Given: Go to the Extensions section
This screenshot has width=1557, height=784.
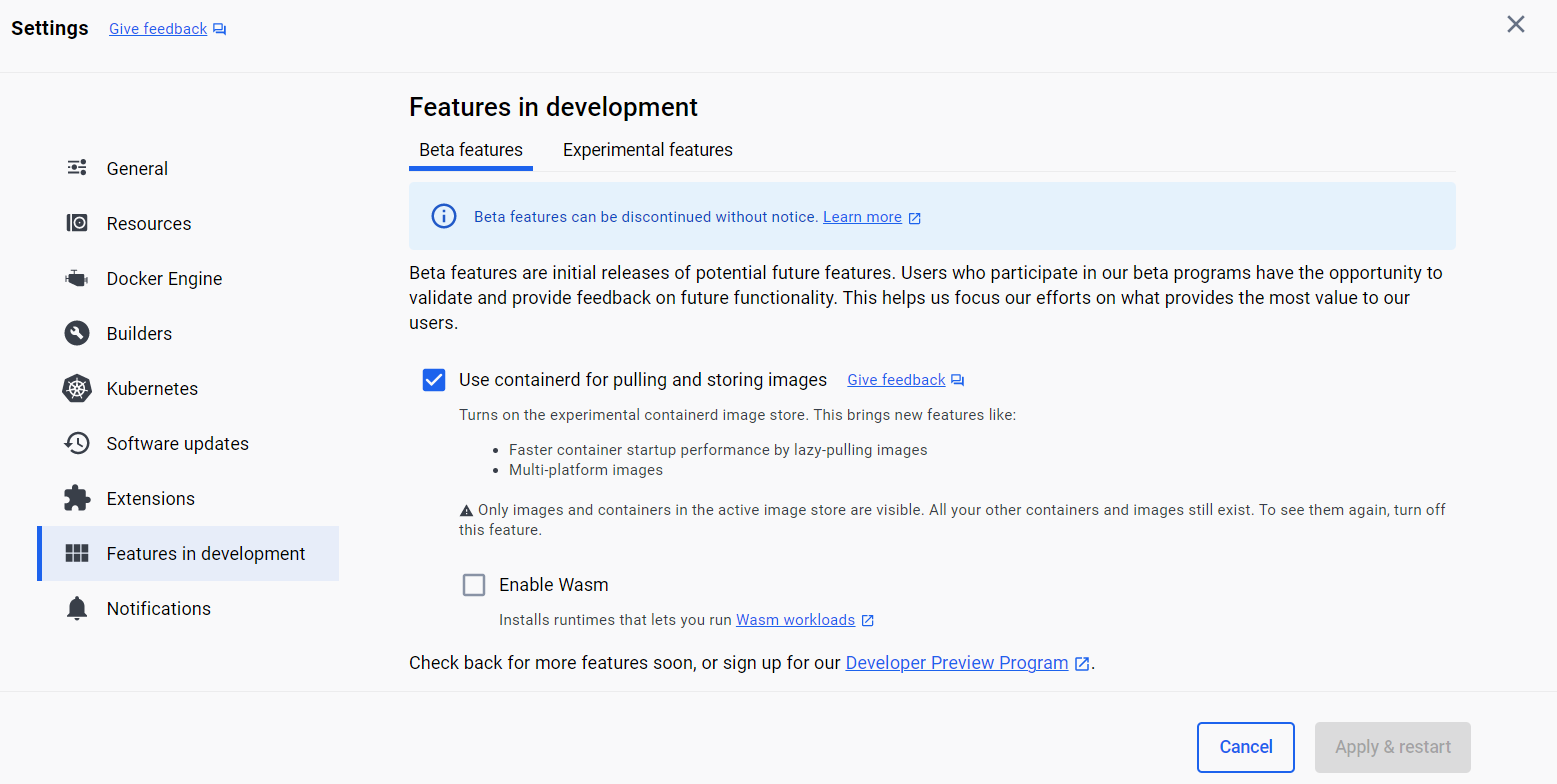Looking at the screenshot, I should coord(188,498).
